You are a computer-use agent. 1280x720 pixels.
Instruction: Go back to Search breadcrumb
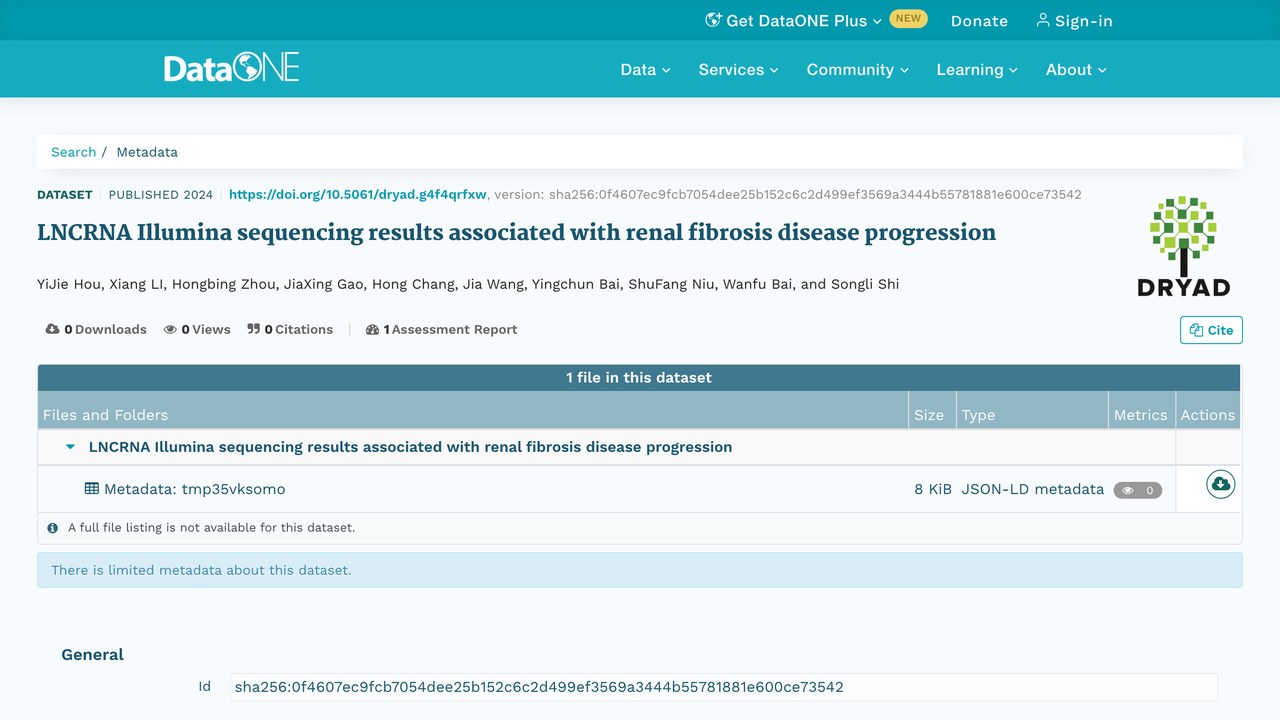pos(74,152)
